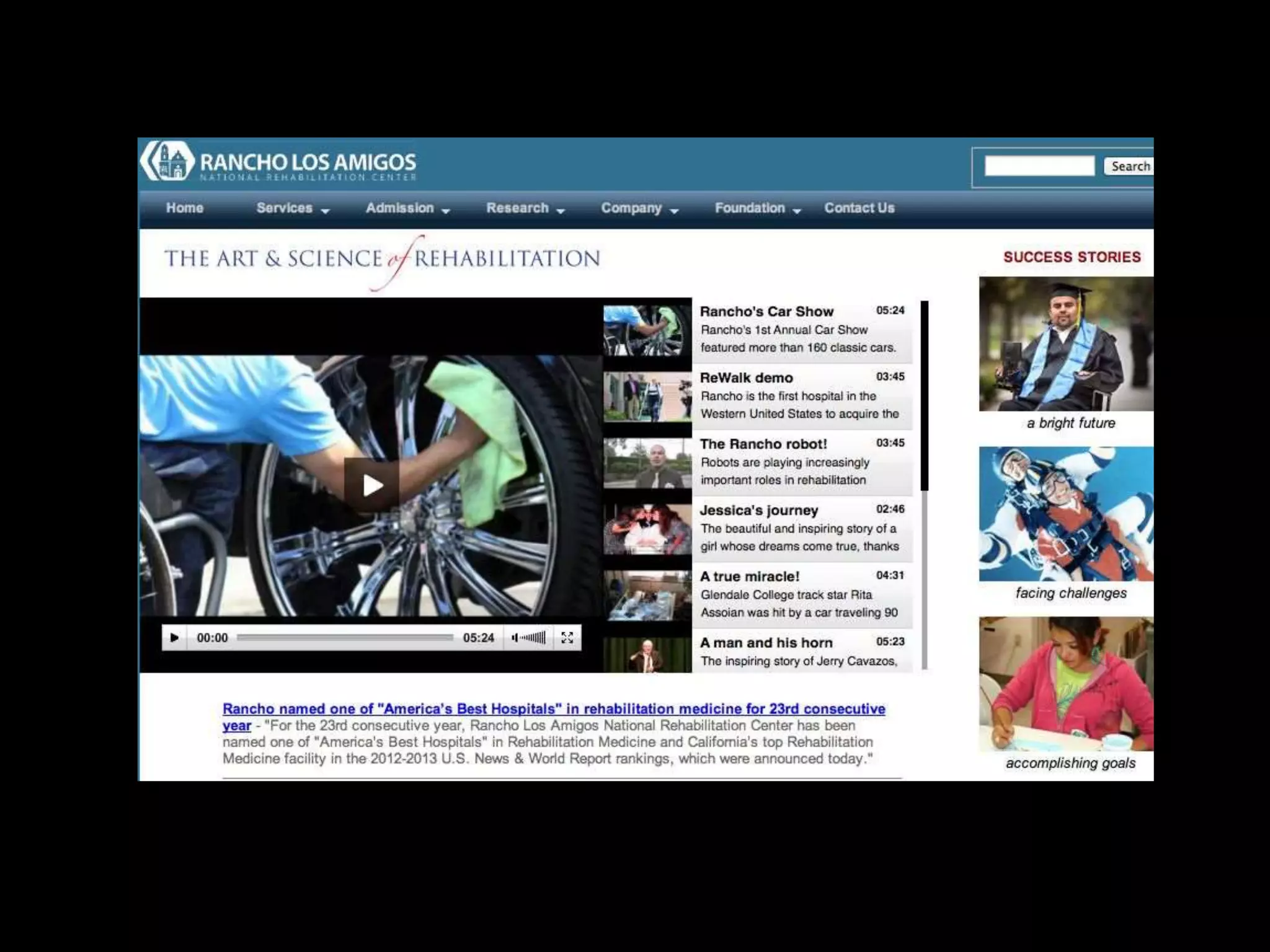Select the ReWalk demo video thumbnail
This screenshot has width=1270, height=952.
point(647,397)
